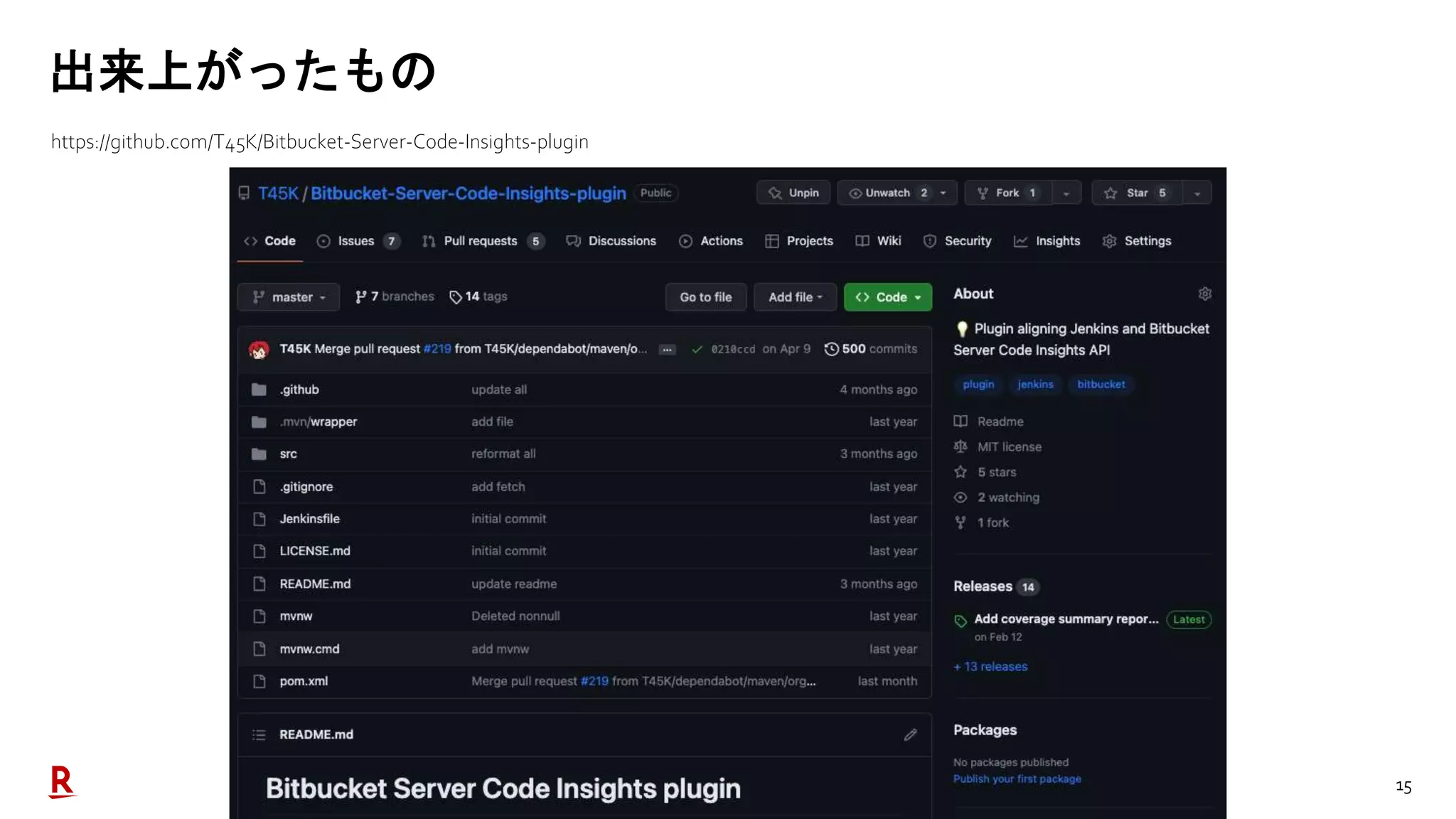Click the Readme book icon in About
This screenshot has width=1456, height=819.
(960, 422)
